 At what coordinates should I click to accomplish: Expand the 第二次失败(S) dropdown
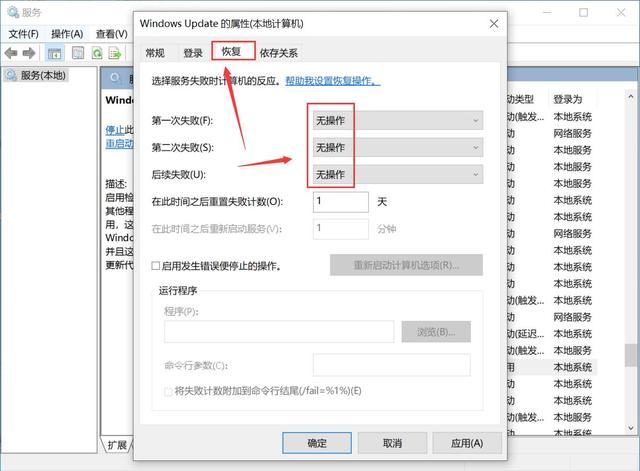pyautogui.click(x=398, y=147)
